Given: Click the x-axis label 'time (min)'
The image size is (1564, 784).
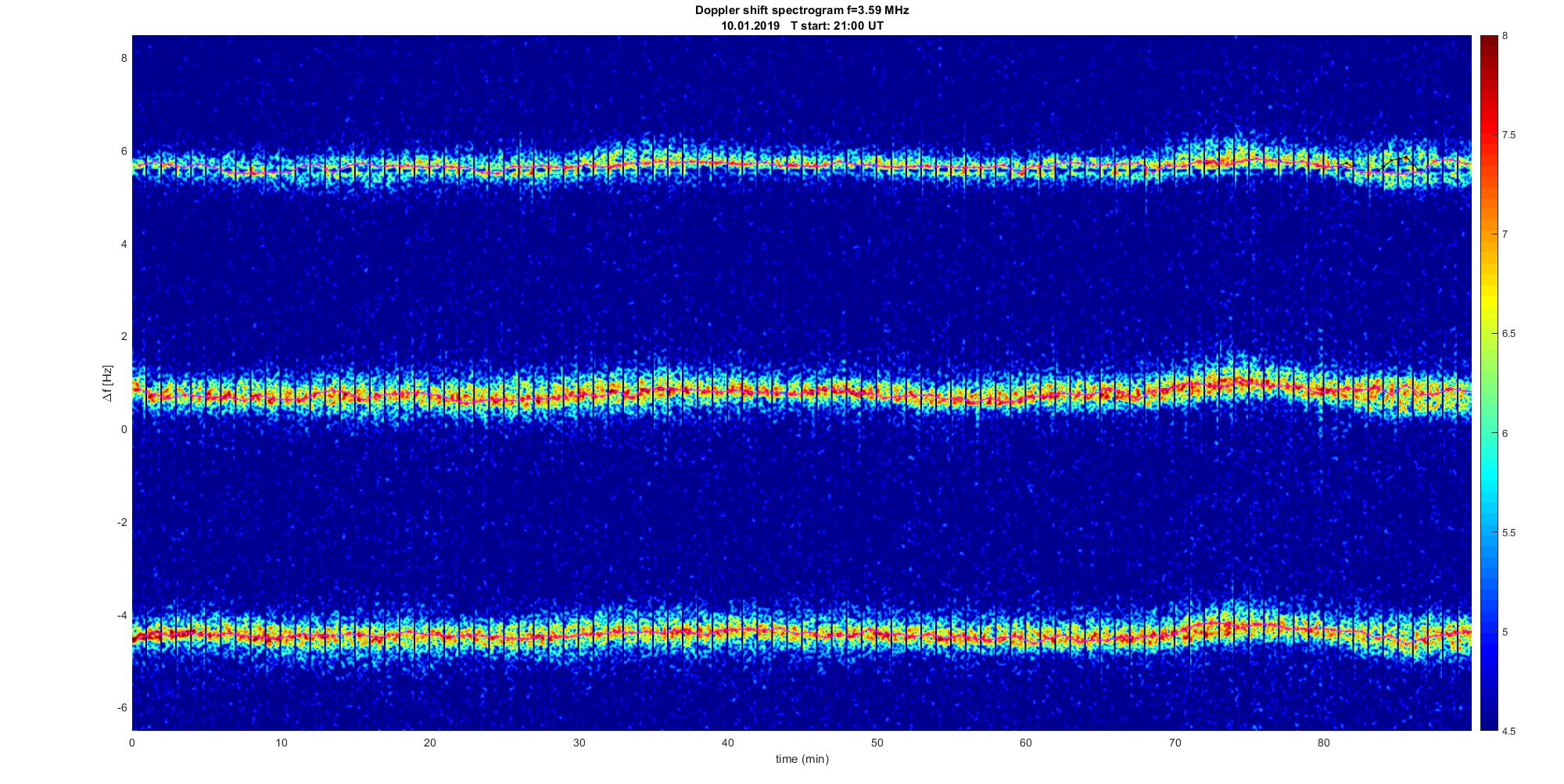Looking at the screenshot, I should click(x=802, y=759).
